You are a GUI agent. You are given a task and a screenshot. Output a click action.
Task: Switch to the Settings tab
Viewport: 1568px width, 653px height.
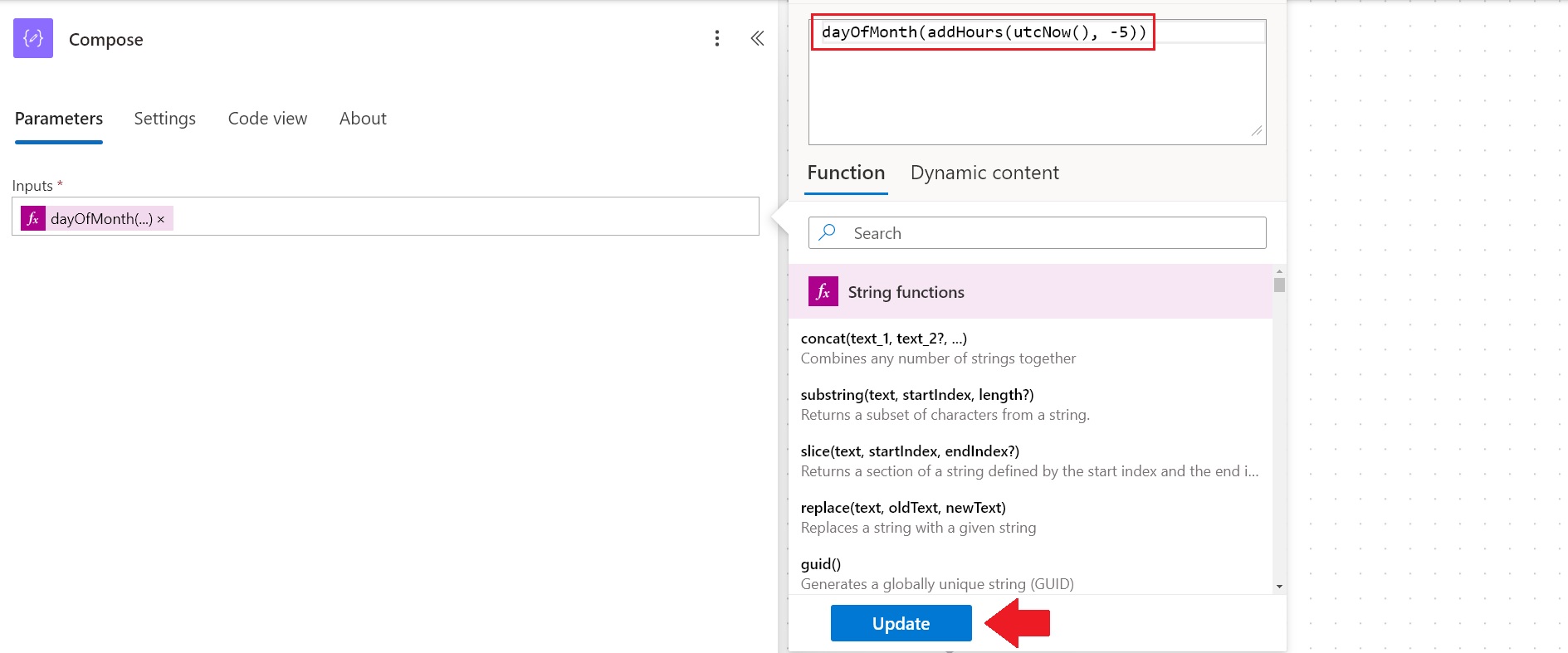[164, 119]
